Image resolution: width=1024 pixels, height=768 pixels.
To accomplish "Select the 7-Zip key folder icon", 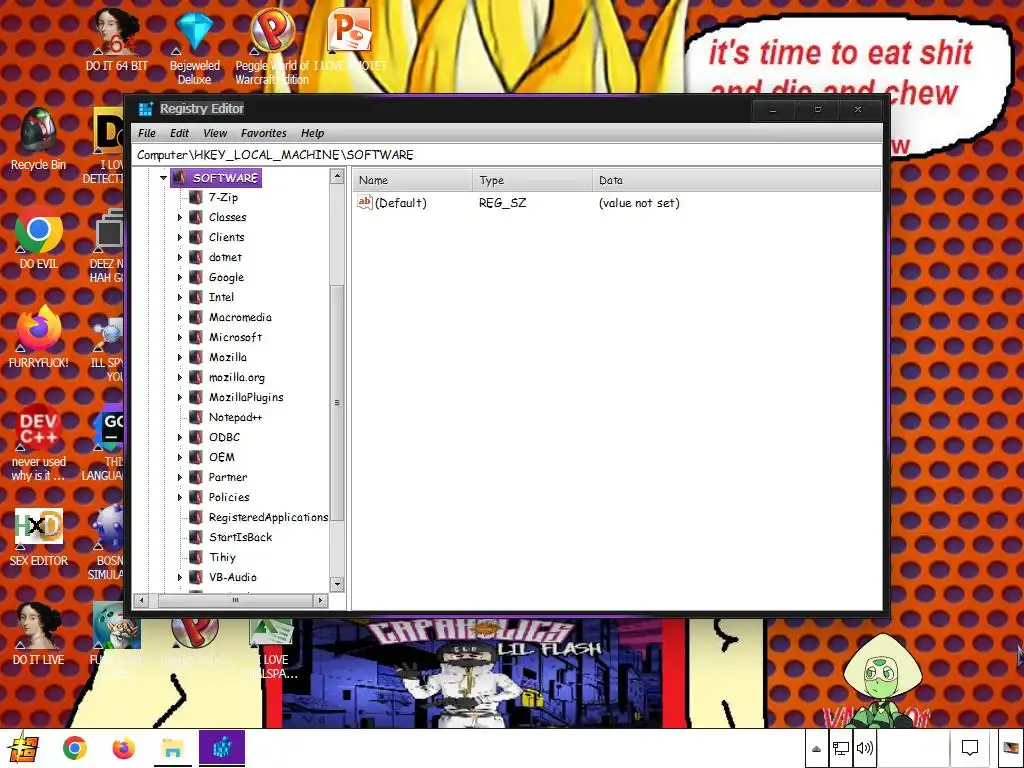I will [x=195, y=197].
